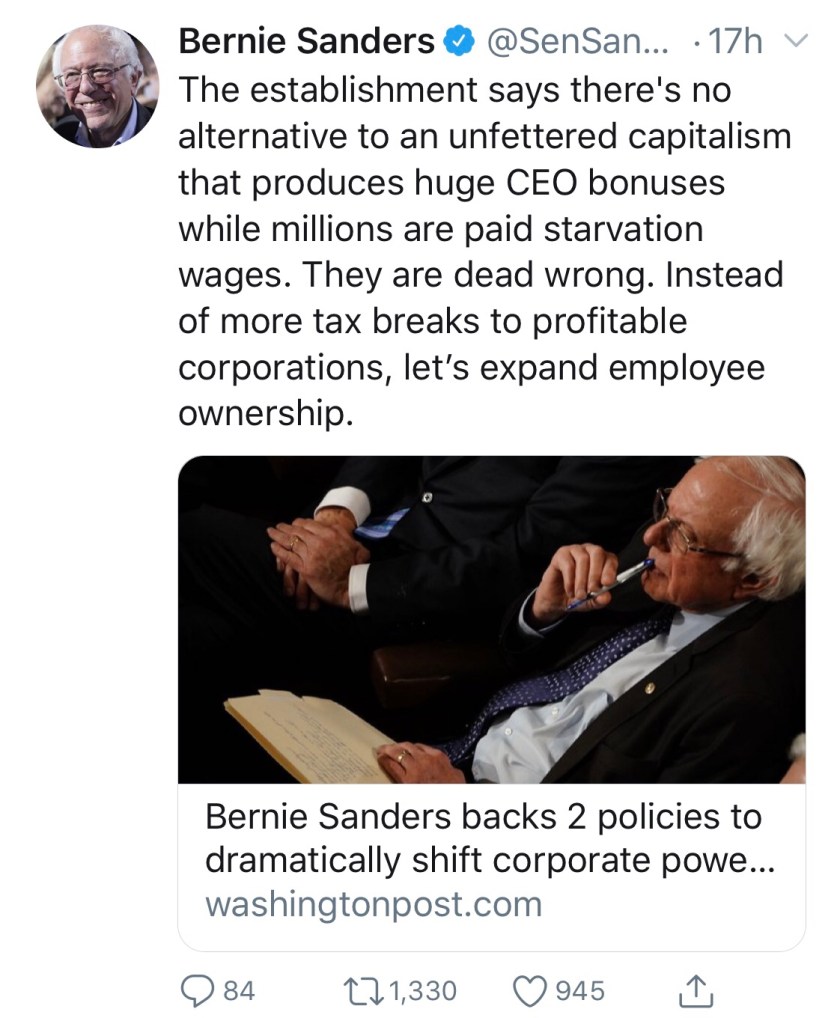840x1018 pixels.
Task: Open headline 'Bernie Sanders backs 2 policies'
Action: [484, 816]
